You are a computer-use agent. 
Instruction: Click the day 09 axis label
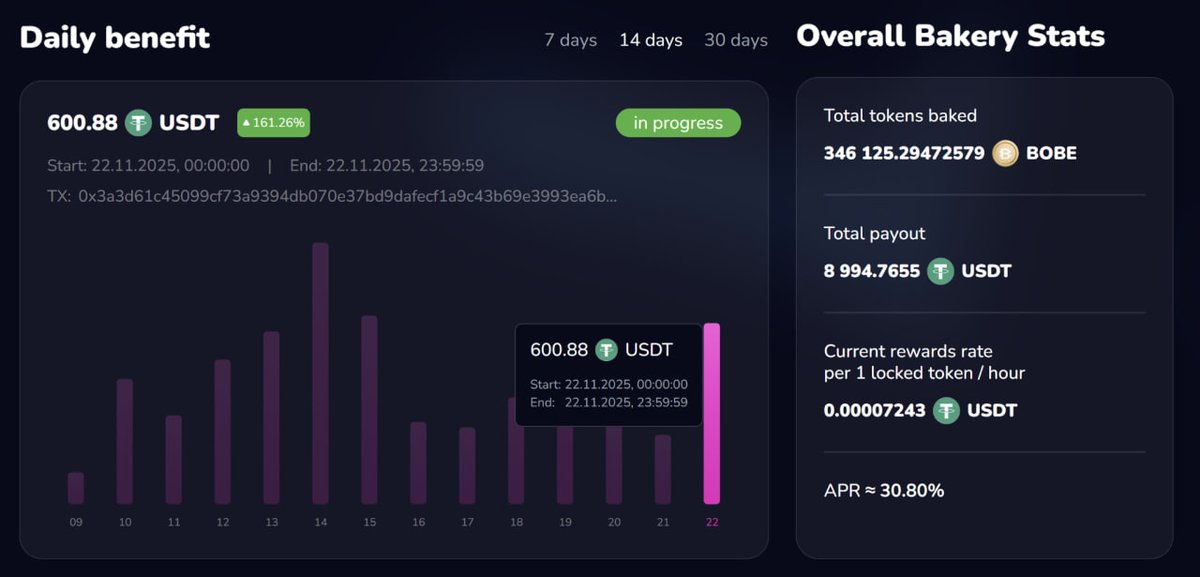[x=75, y=521]
